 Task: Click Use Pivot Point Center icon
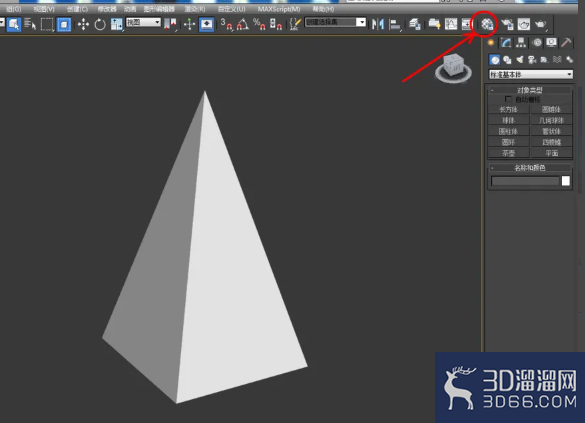tap(171, 25)
